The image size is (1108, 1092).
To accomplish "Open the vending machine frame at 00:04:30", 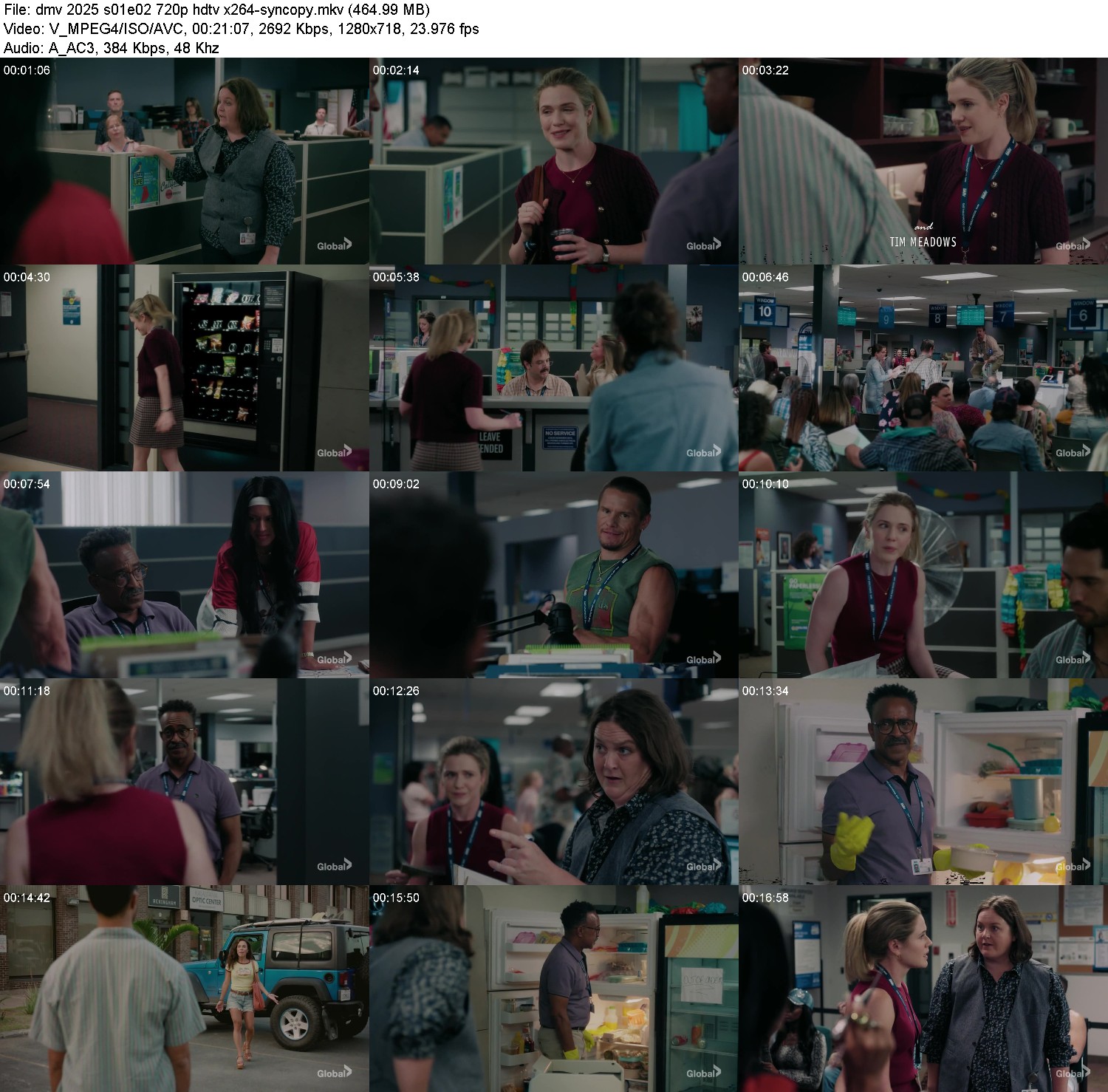I will [185, 368].
